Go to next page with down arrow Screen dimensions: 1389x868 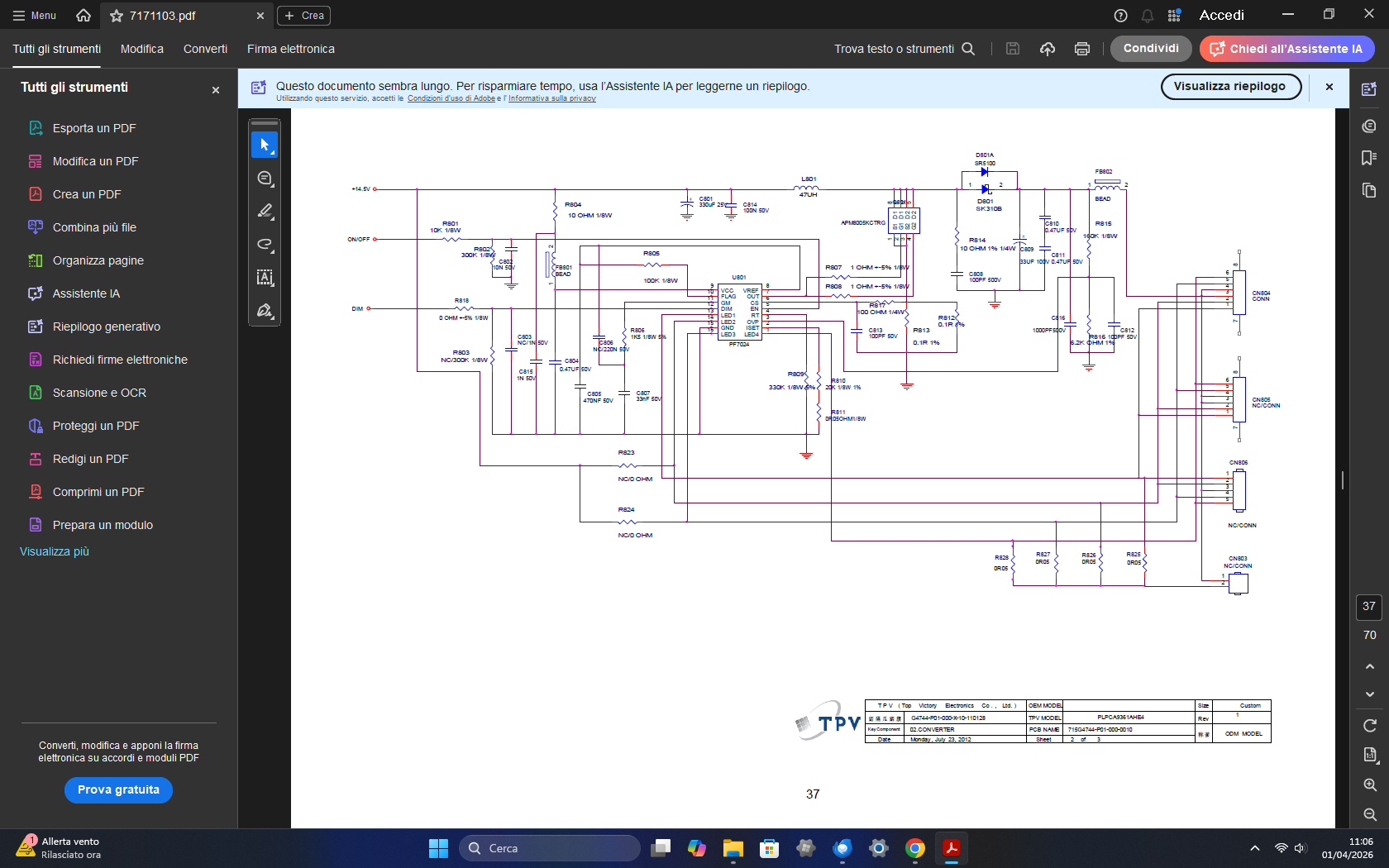1370,694
